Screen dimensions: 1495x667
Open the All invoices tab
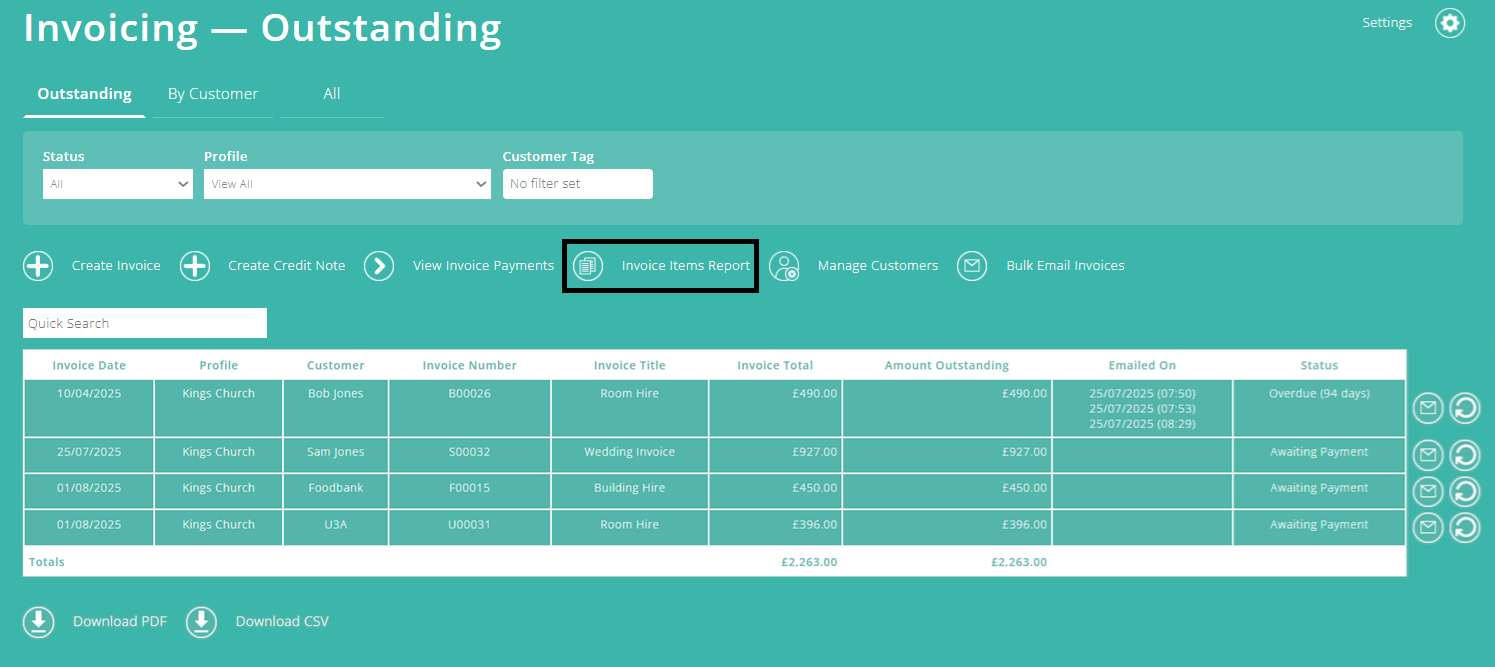tap(331, 93)
